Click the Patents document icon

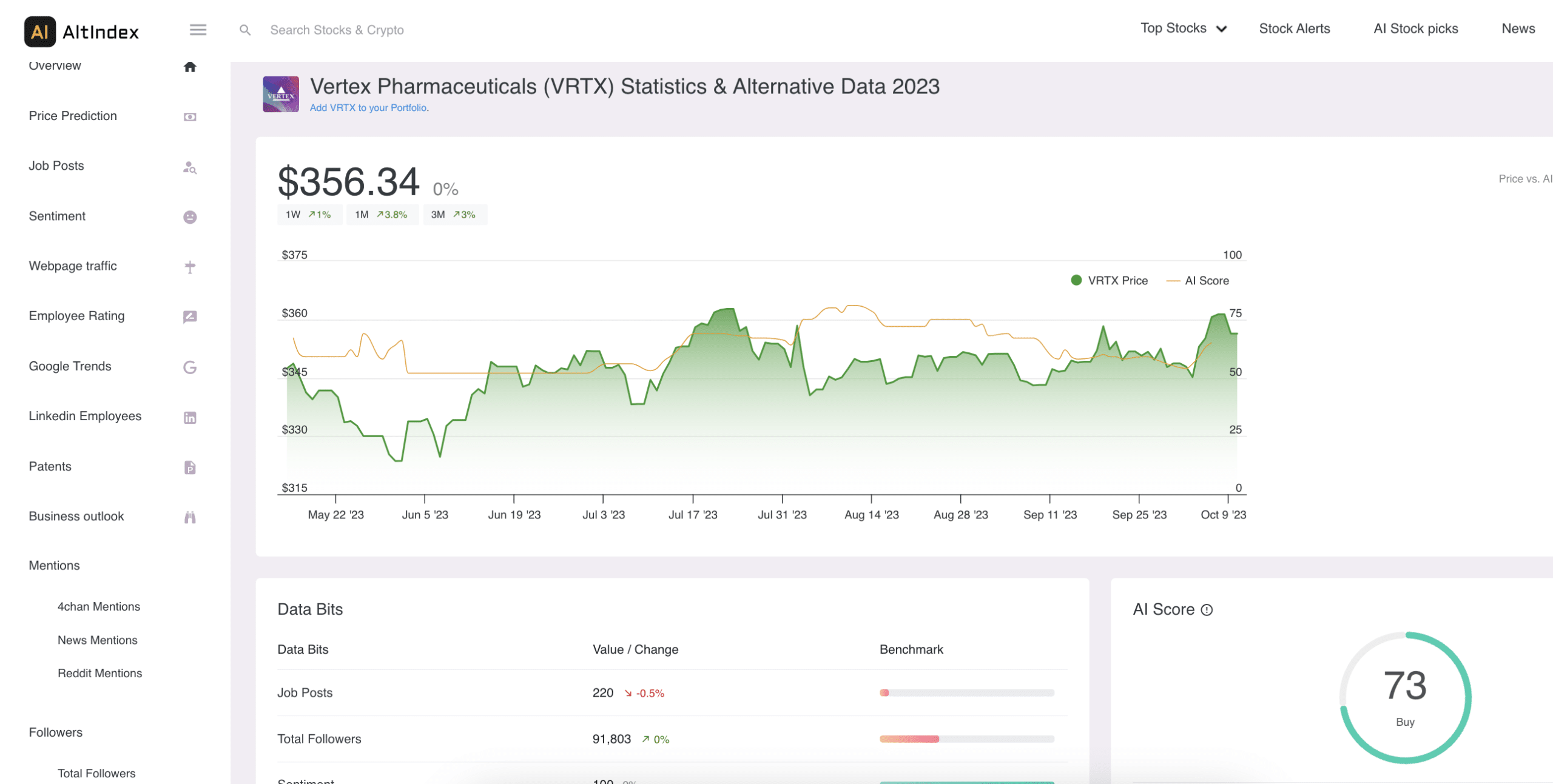point(190,467)
